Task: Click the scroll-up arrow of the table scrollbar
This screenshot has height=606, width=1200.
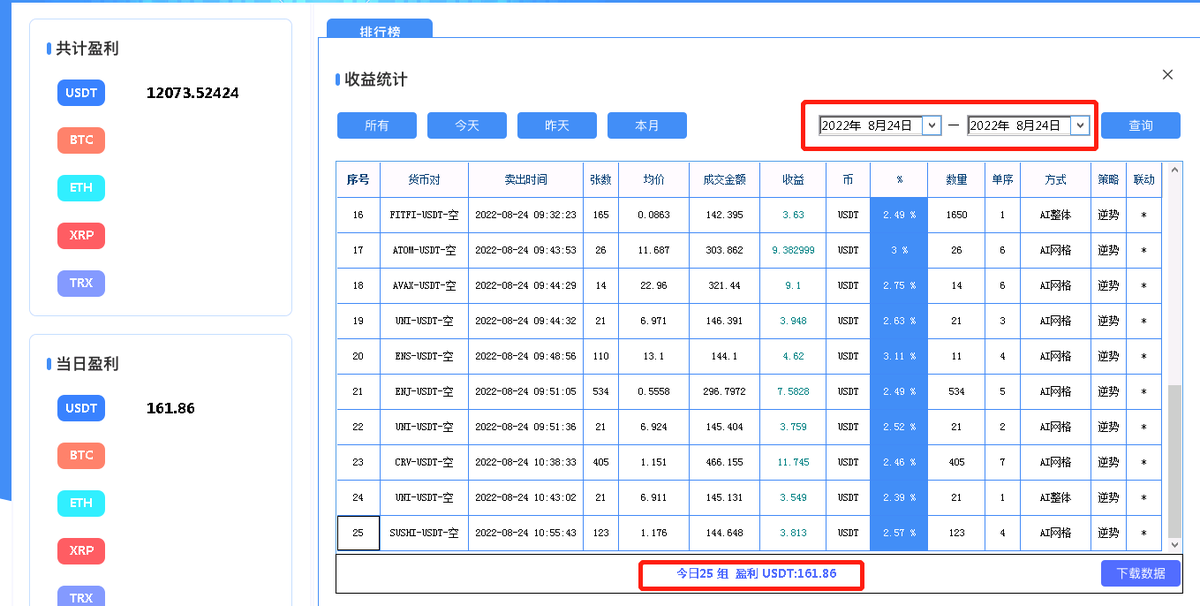Action: pos(1176,169)
